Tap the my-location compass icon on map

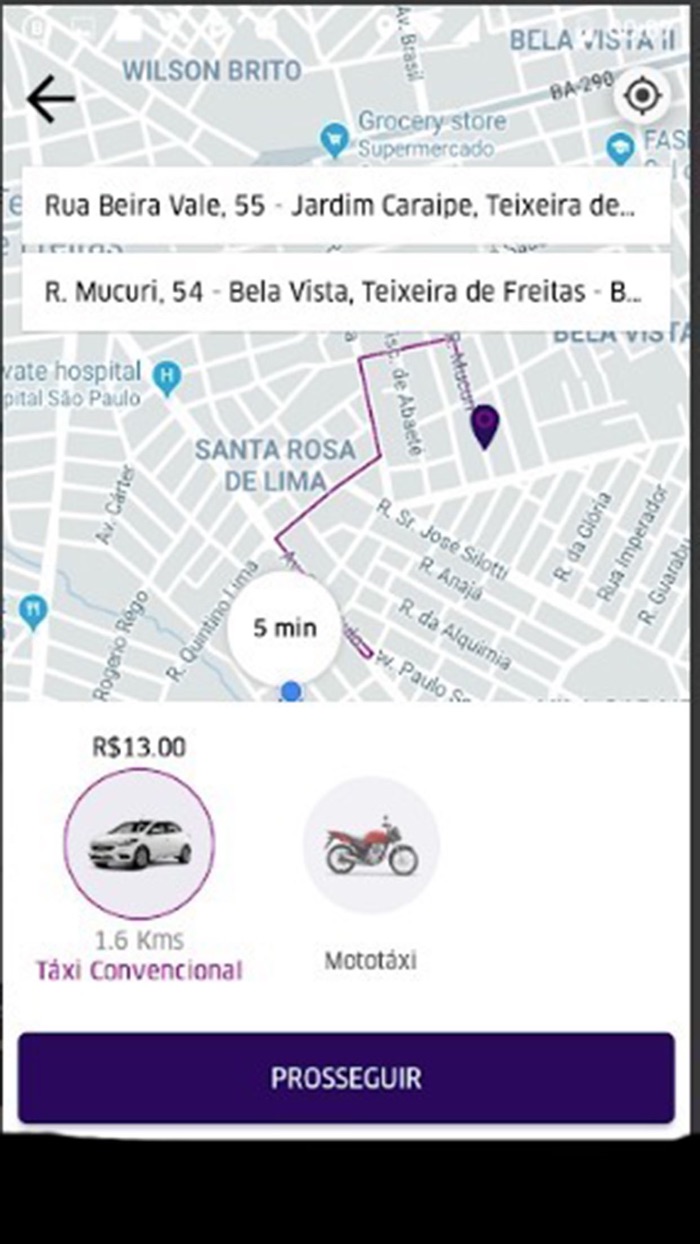tap(641, 94)
